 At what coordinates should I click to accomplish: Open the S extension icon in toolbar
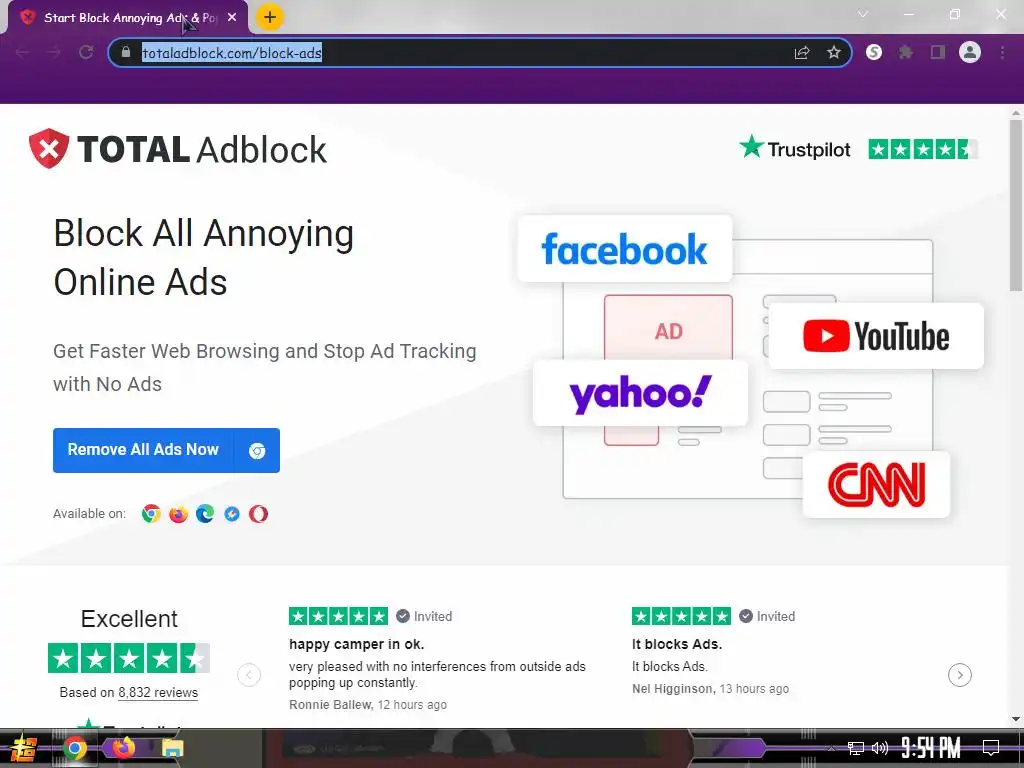tap(874, 52)
